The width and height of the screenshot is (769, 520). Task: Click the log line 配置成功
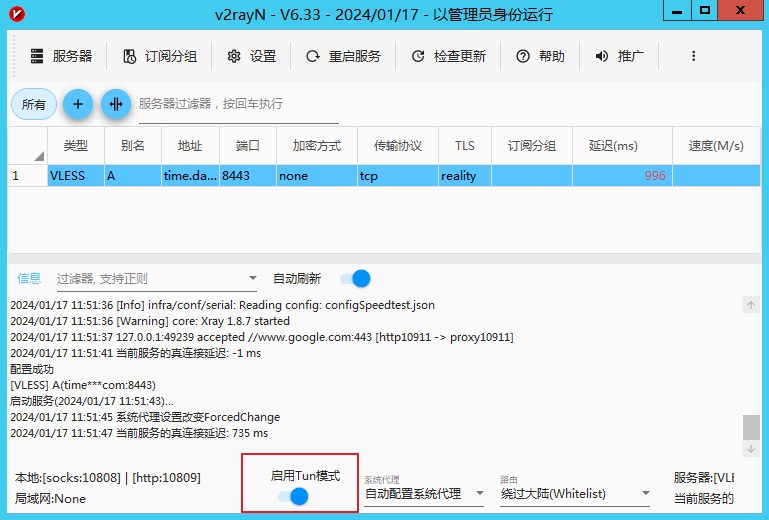coord(32,369)
